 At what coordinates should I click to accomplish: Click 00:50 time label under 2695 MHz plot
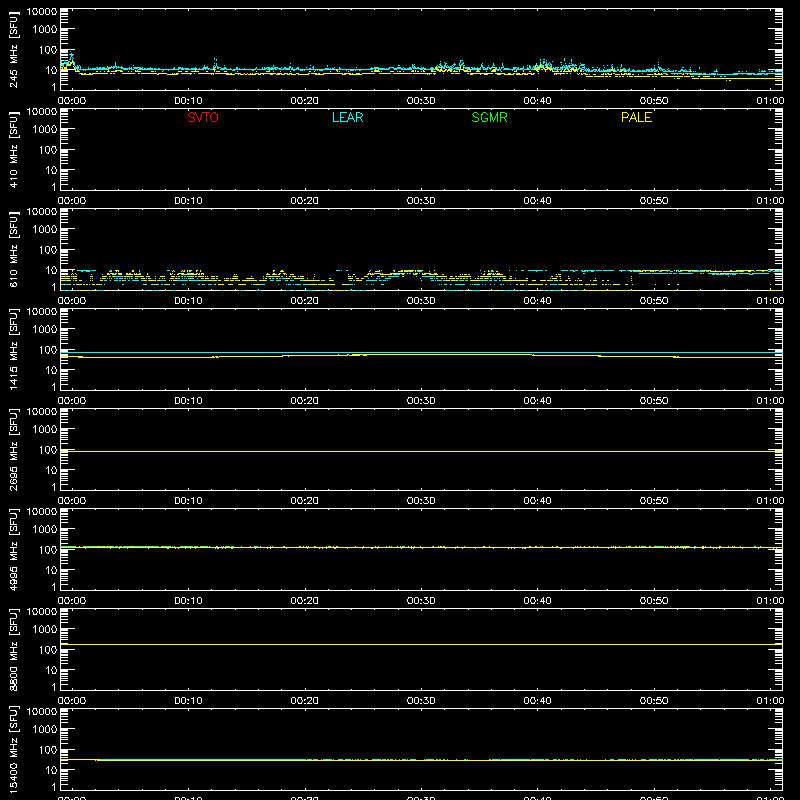tap(654, 501)
